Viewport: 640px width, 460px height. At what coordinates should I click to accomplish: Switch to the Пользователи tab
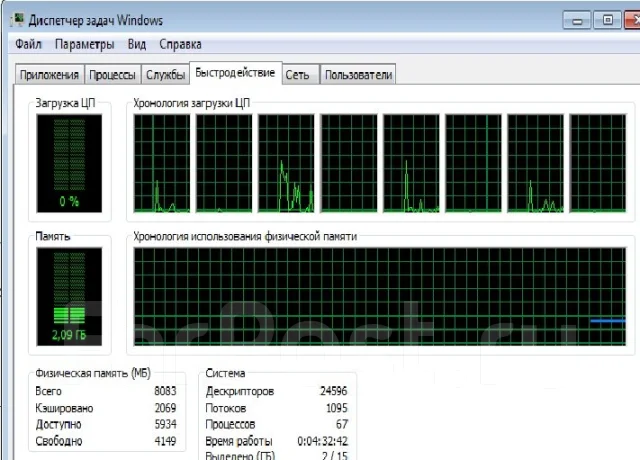(x=358, y=75)
